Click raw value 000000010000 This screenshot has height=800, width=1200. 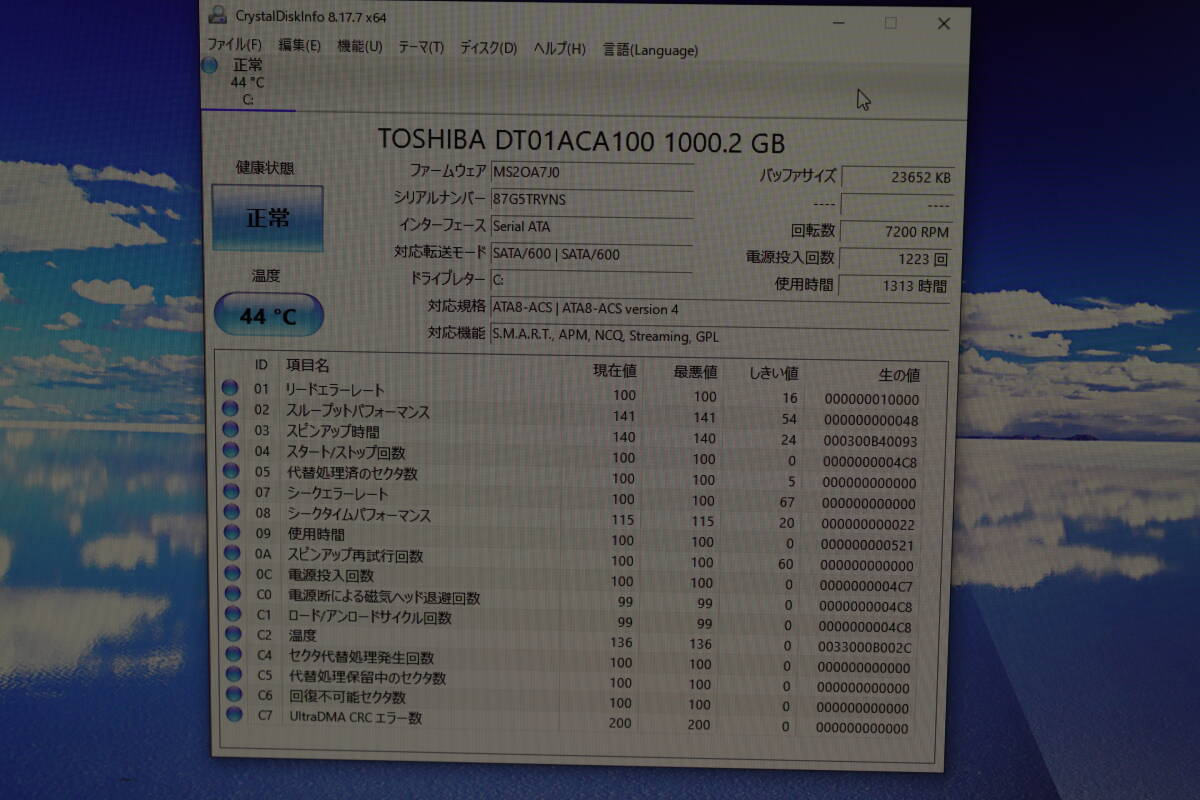coord(872,399)
